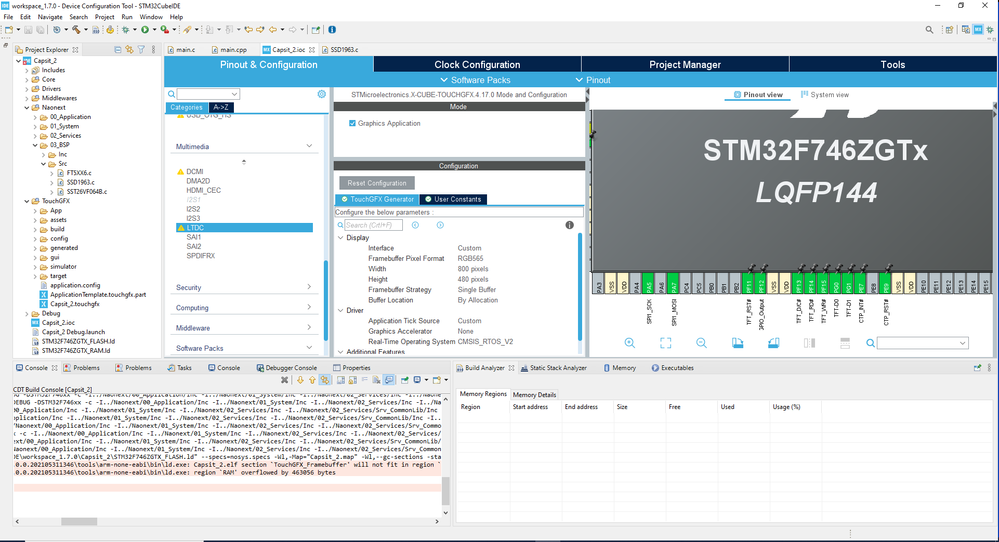Select Capsit_2.ioc in project tree
999x542 pixels.
click(59, 322)
